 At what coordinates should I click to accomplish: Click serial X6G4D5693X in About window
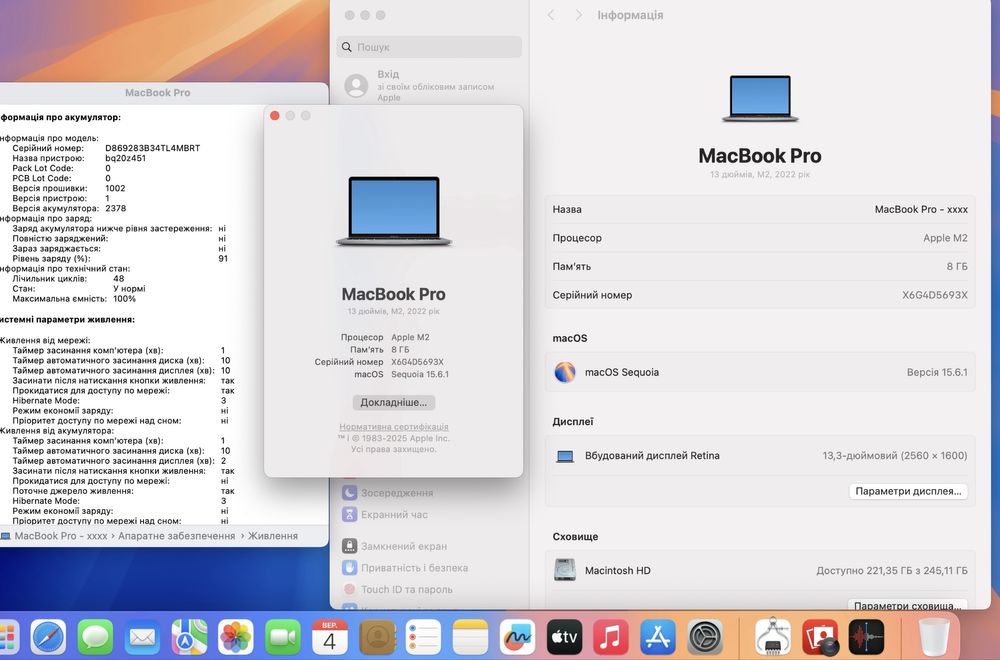coord(417,362)
